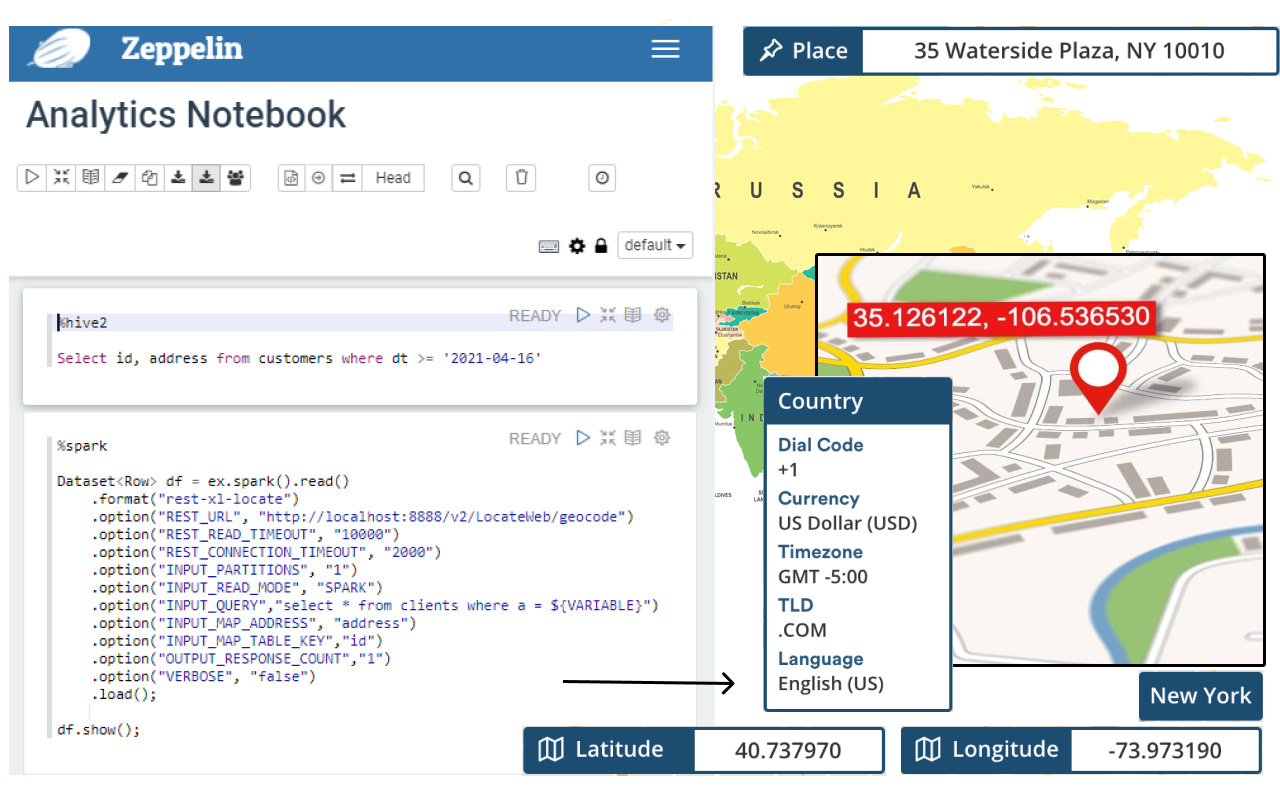Clear all output with the eraser icon
This screenshot has height=800, width=1280.
pyautogui.click(x=120, y=178)
